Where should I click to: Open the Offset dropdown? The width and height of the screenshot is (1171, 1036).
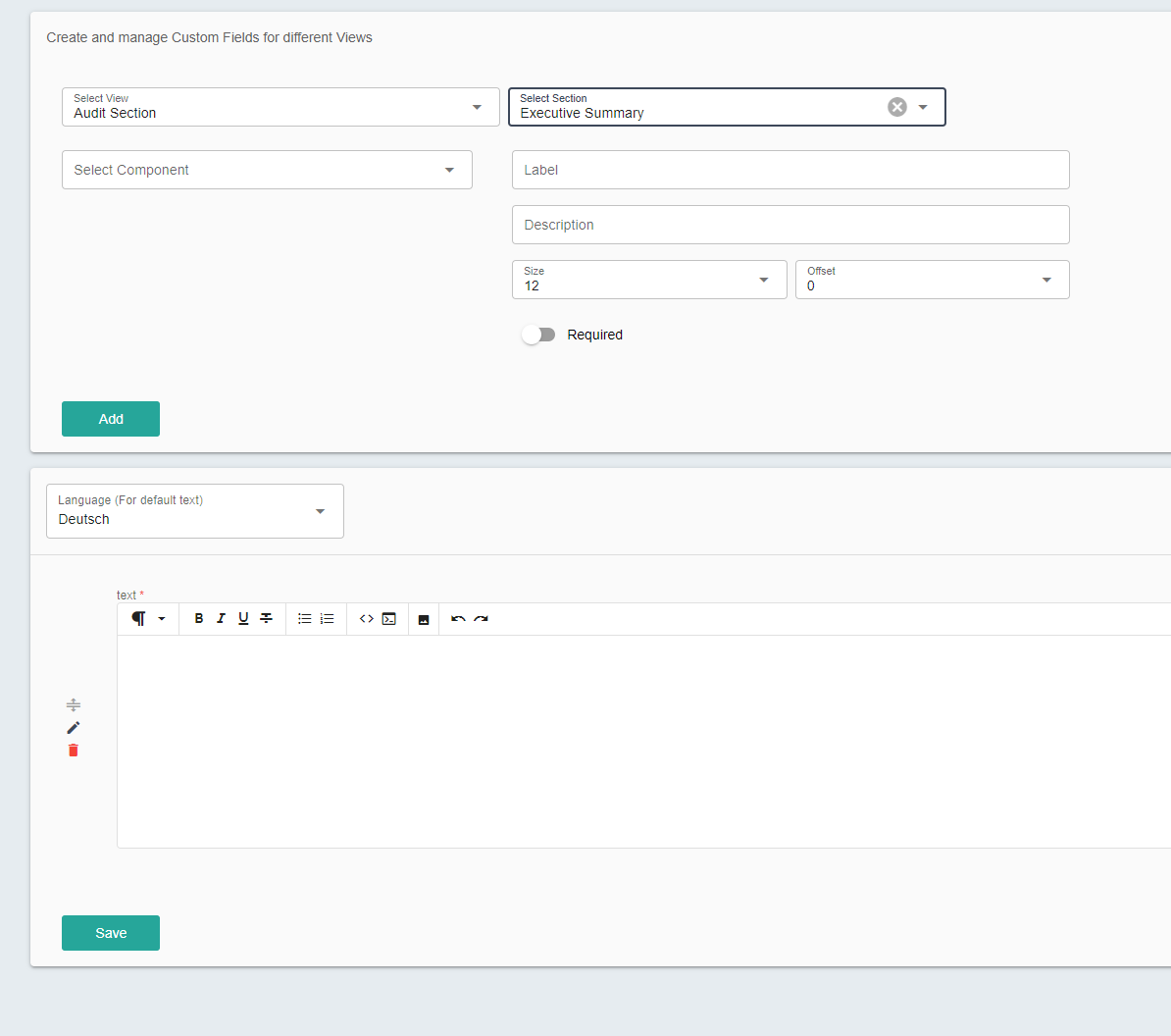pyautogui.click(x=932, y=280)
